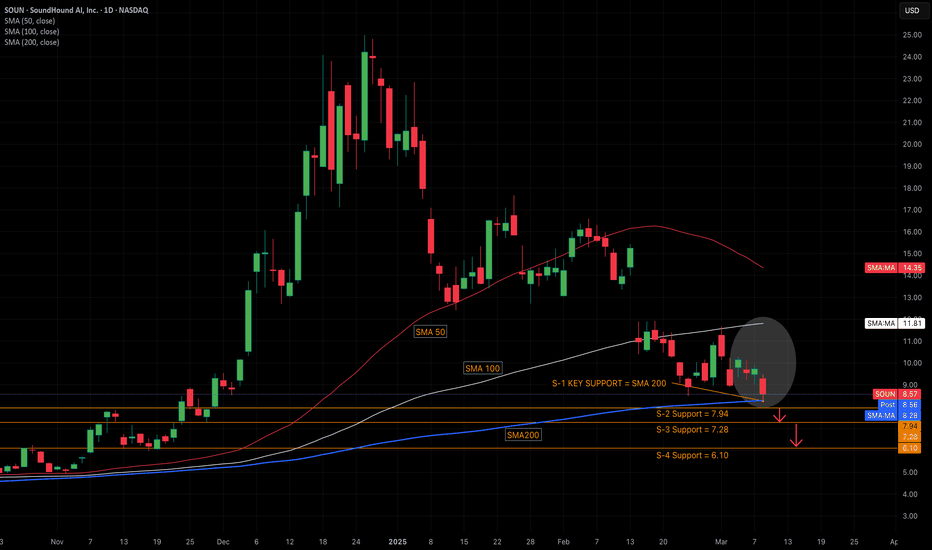This screenshot has width=932, height=550.
Task: Click the Mar date axis label
Action: click(x=721, y=542)
